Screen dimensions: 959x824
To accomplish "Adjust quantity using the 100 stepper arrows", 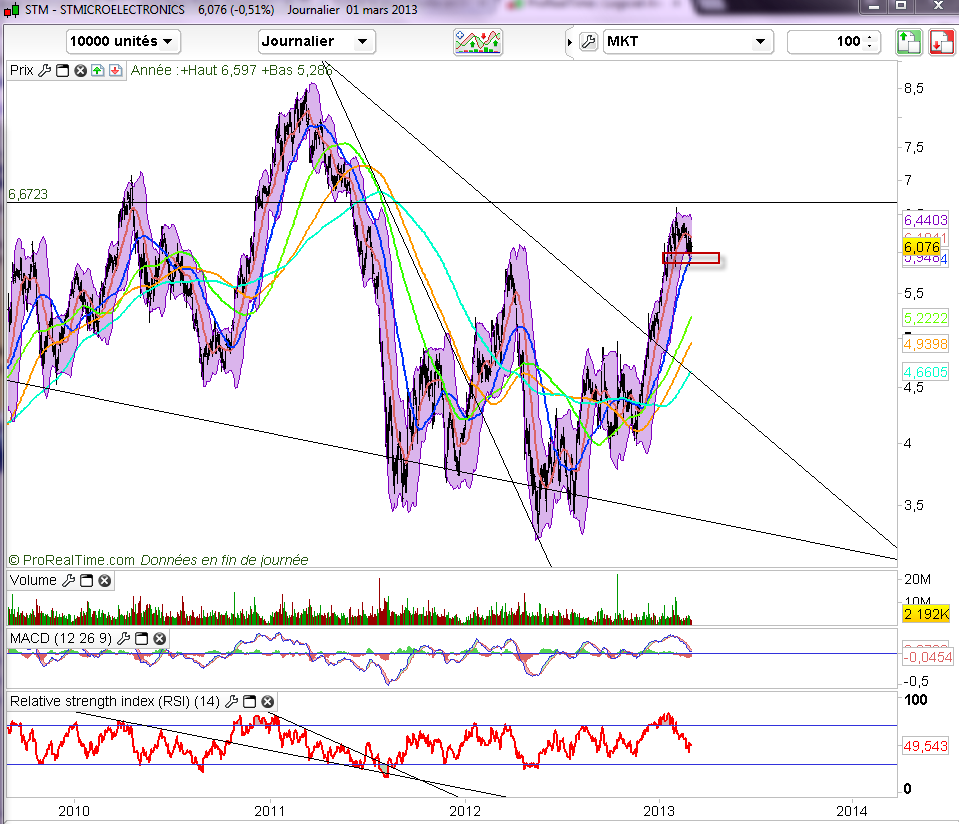I will tap(870, 42).
